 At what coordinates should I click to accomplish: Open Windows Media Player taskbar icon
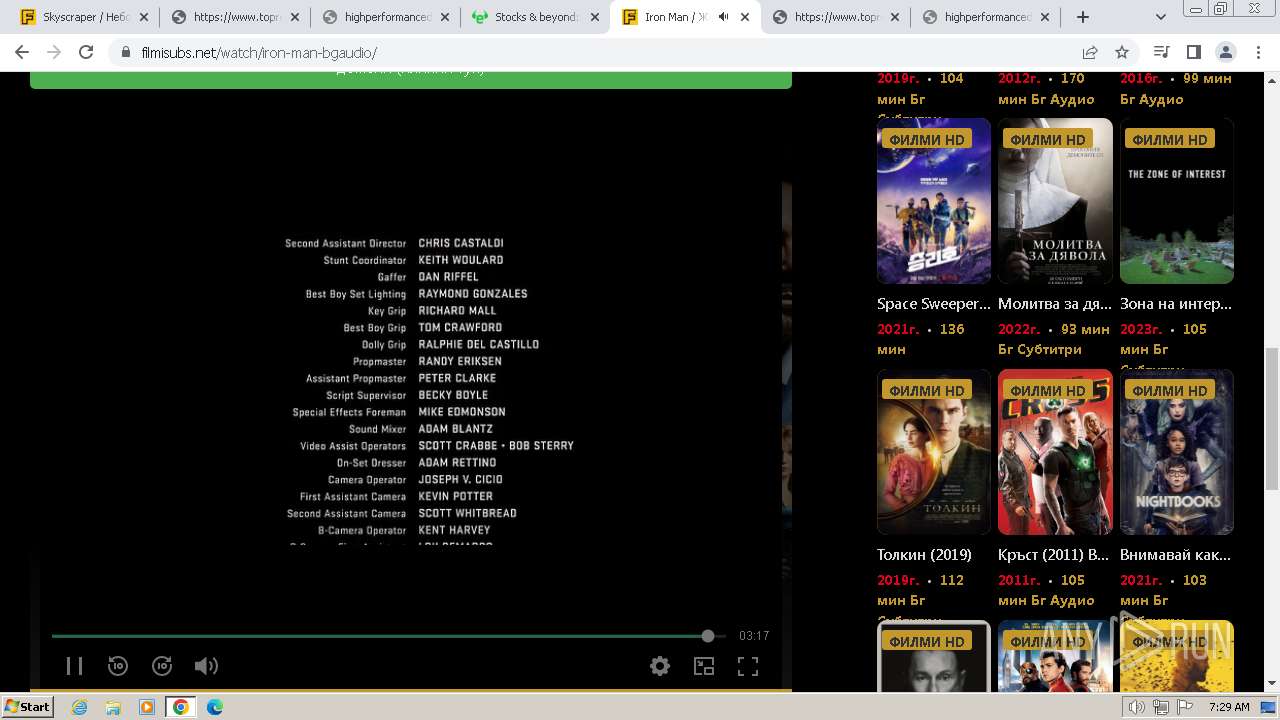(x=147, y=707)
